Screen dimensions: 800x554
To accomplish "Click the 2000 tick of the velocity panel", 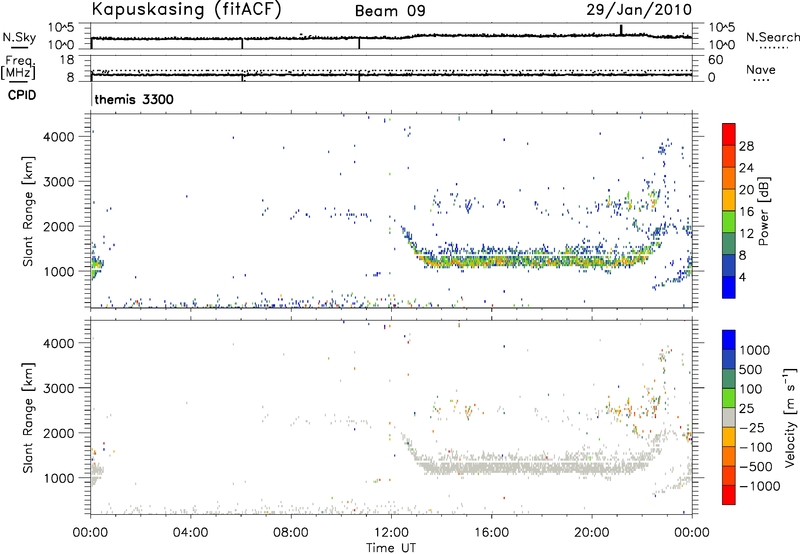I will click(x=59, y=434).
